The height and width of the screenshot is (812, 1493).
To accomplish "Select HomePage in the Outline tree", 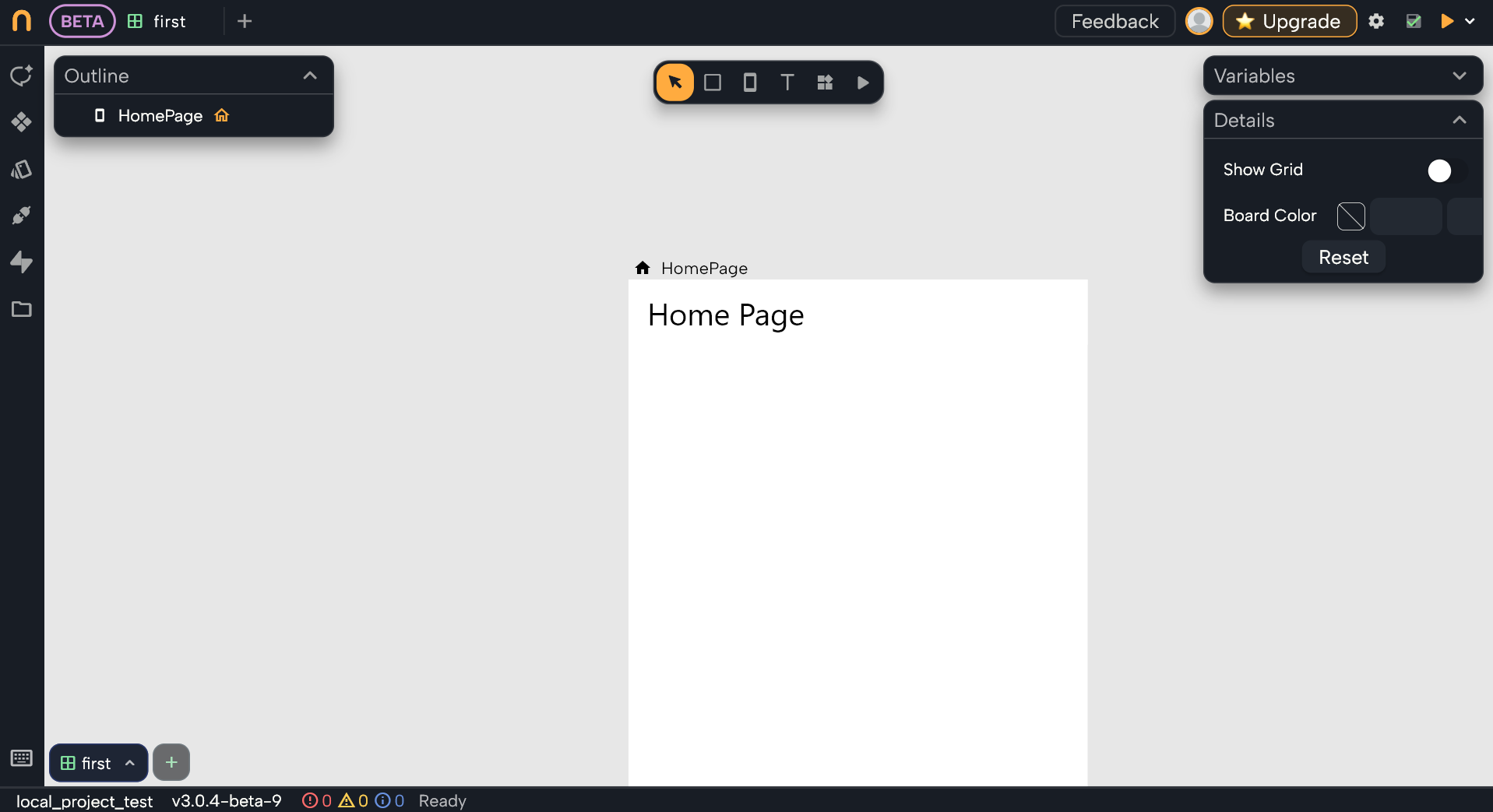I will tap(160, 116).
